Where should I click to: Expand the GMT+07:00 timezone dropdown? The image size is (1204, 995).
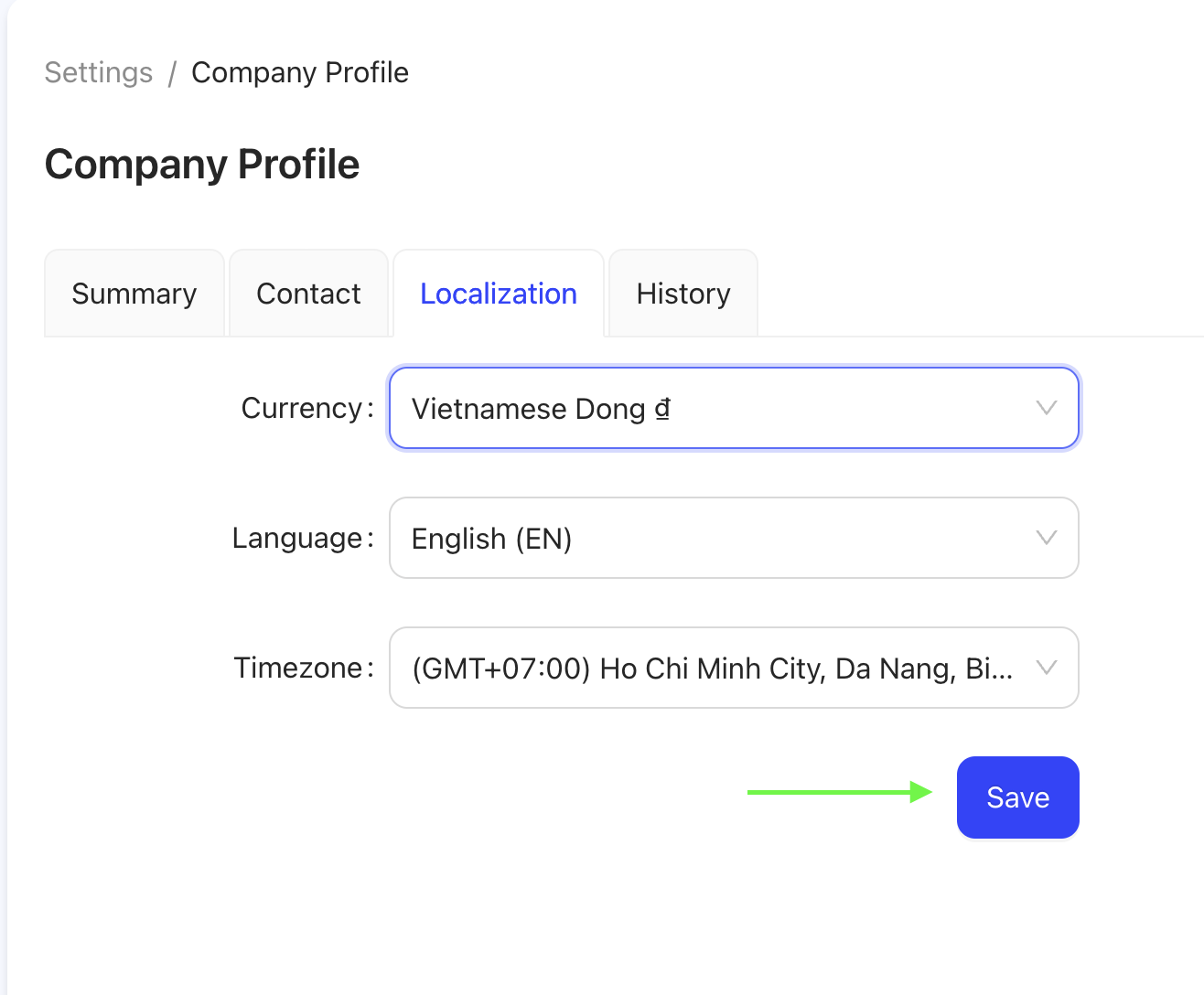click(x=714, y=669)
